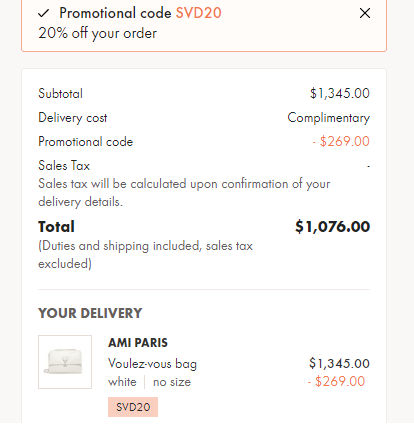Click the item discount -$269.00
The height and width of the screenshot is (429, 414).
point(337,381)
